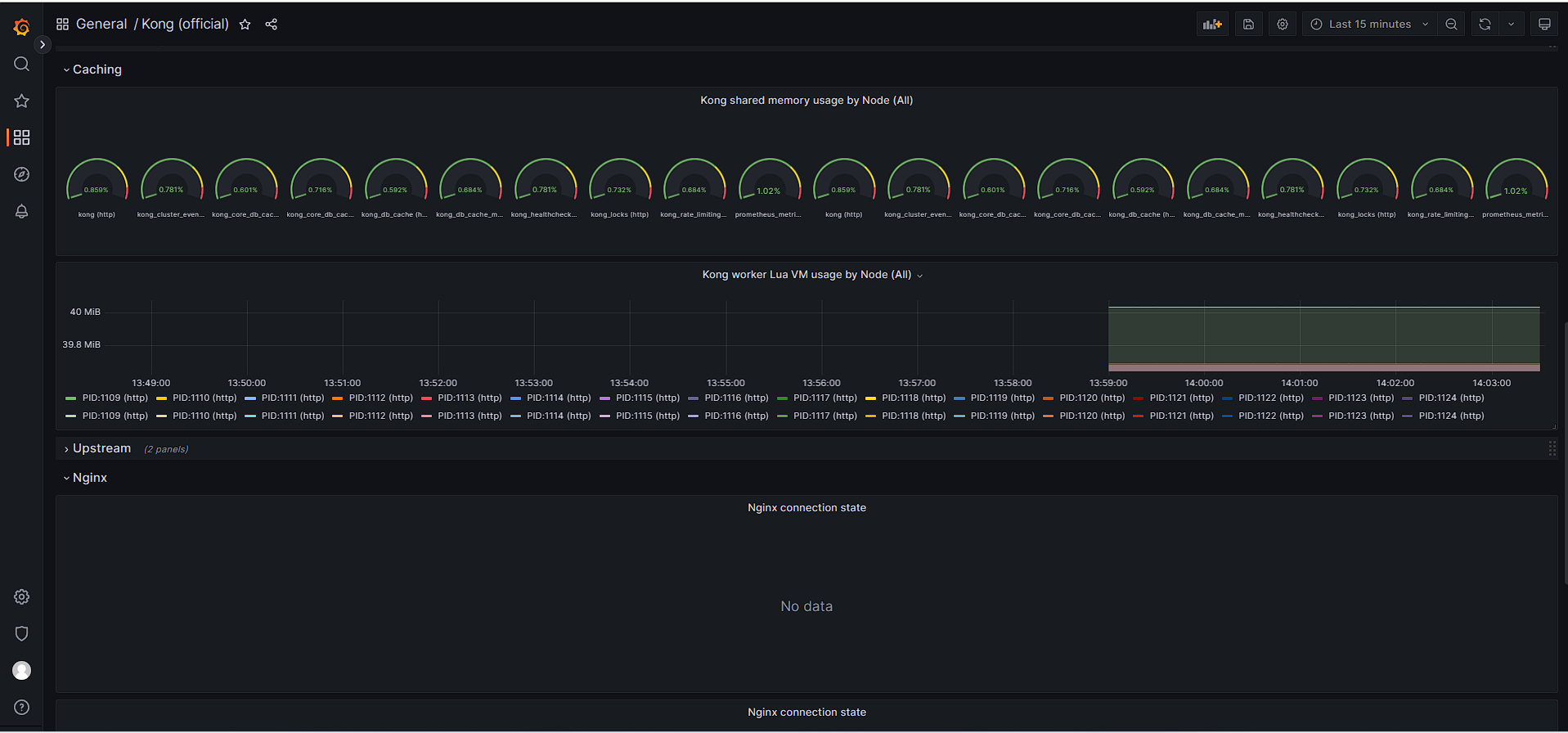
Task: Open the refresh interval dropdown arrow
Action: point(1511,25)
